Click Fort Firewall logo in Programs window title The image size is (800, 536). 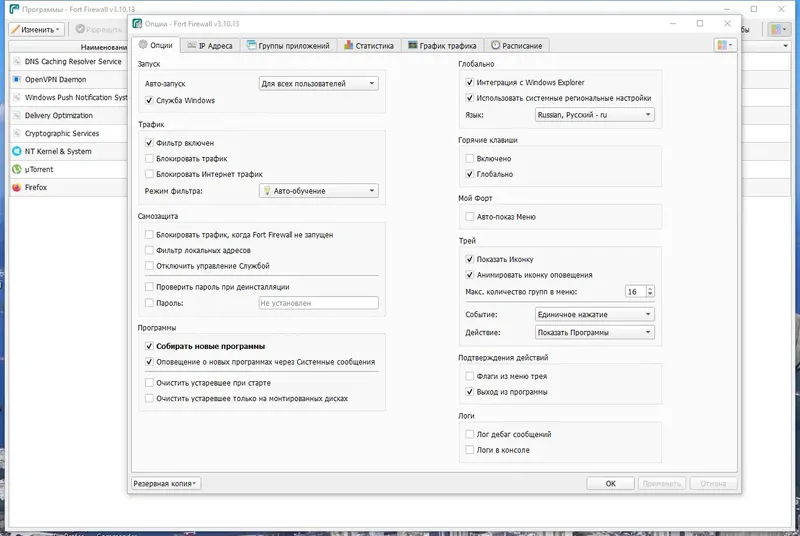(14, 9)
